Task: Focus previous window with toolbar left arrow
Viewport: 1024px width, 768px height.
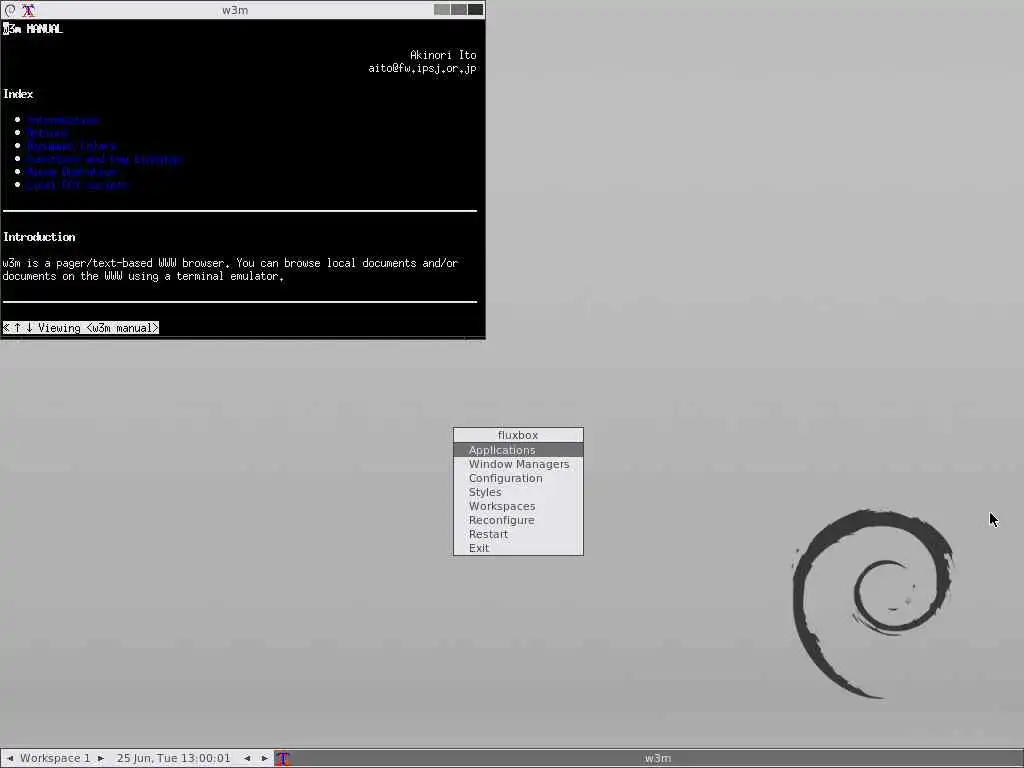Action: [247, 758]
